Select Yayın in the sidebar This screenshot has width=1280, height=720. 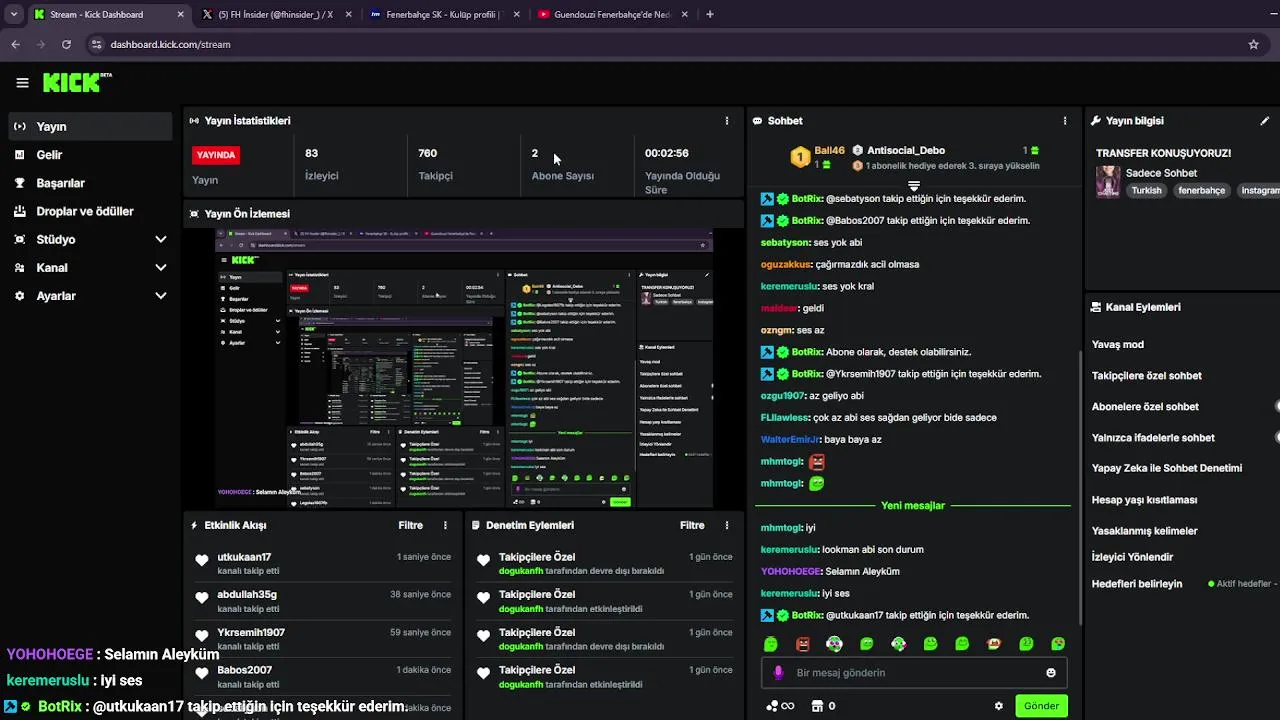(88, 126)
